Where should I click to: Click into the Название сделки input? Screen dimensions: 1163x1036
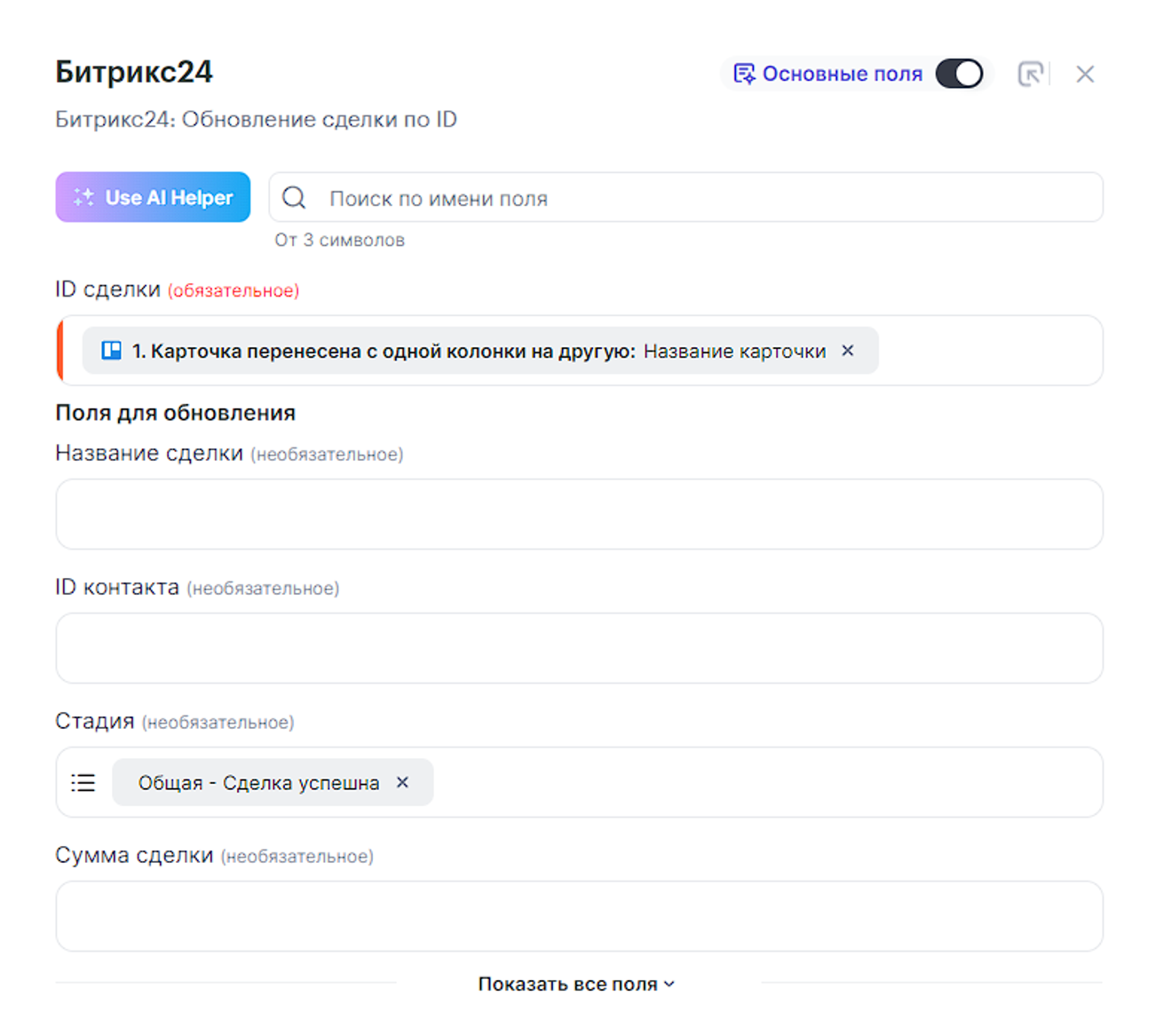coord(579,514)
